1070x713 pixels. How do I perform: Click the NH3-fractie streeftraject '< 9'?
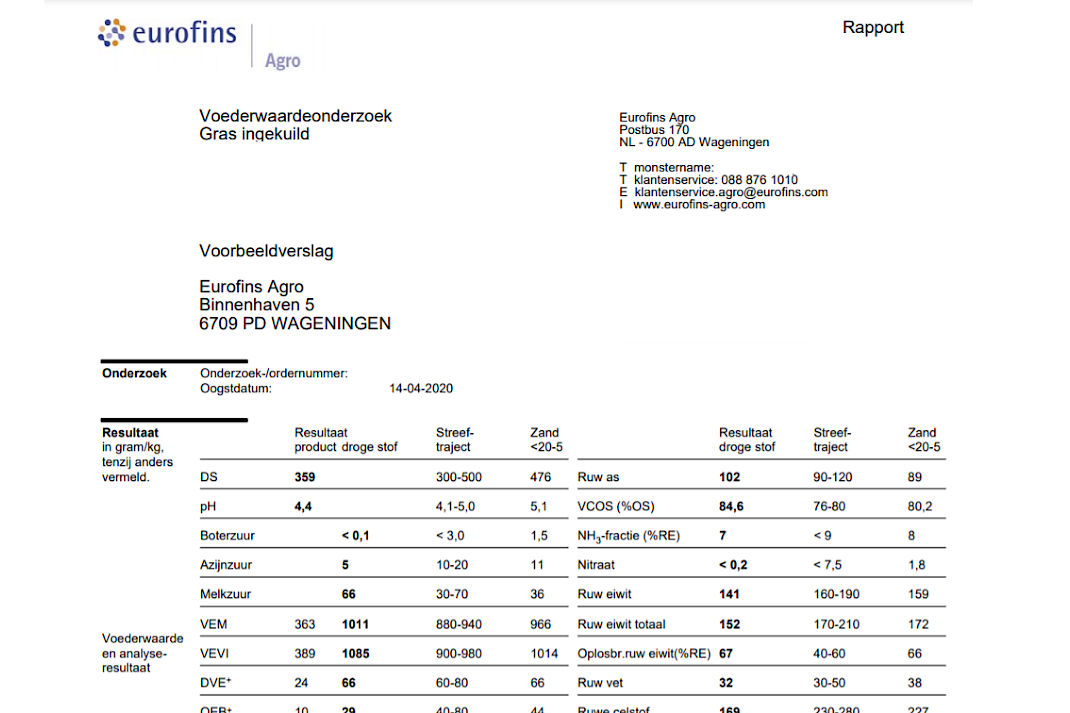tap(822, 536)
